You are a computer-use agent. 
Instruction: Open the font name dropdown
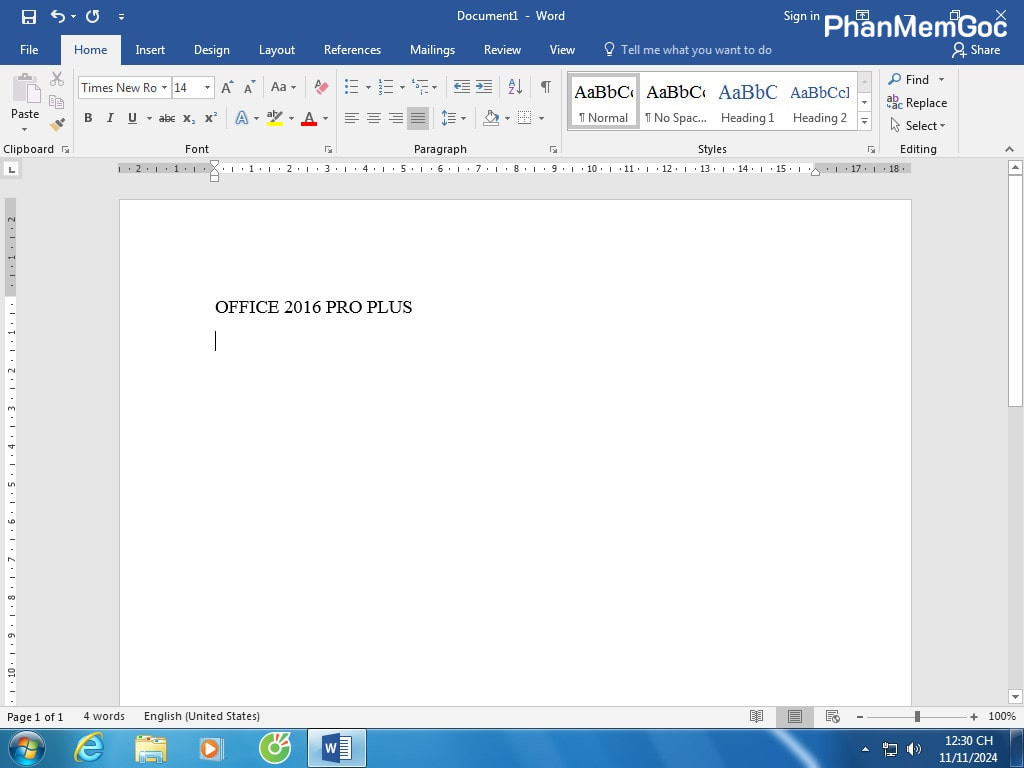pyautogui.click(x=164, y=88)
